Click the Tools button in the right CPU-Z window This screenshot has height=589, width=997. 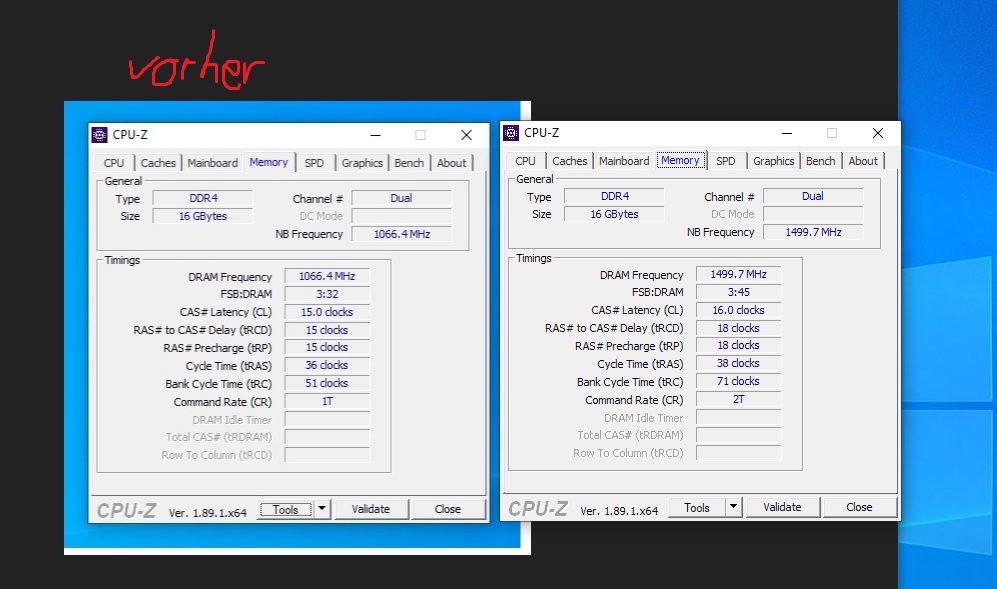click(x=697, y=508)
